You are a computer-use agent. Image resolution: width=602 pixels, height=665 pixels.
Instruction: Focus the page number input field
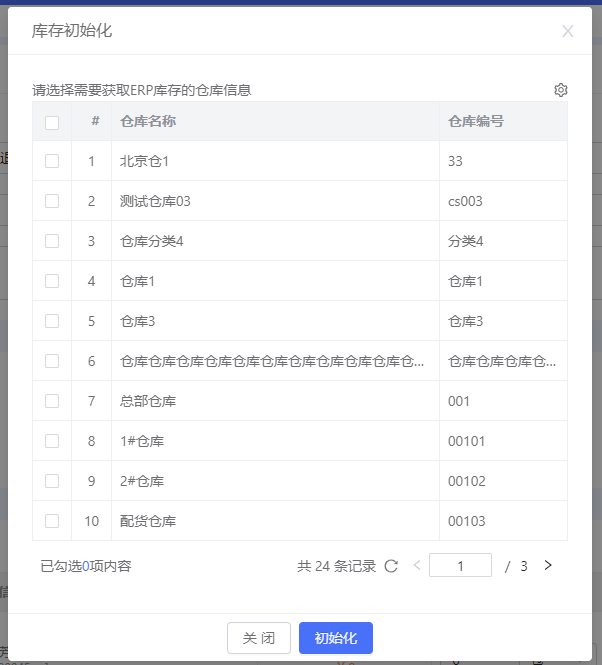[460, 565]
